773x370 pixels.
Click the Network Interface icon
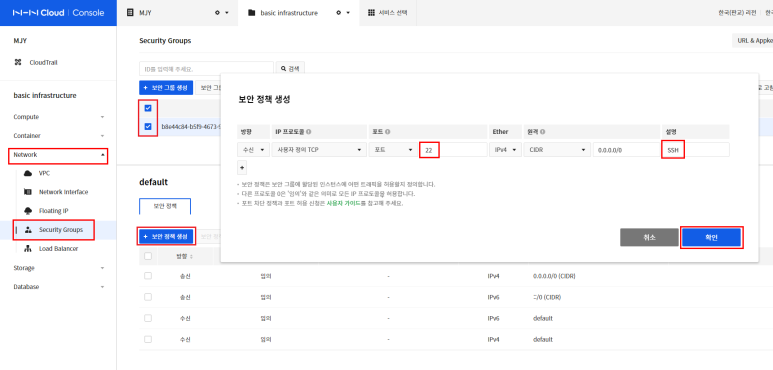[28, 192]
